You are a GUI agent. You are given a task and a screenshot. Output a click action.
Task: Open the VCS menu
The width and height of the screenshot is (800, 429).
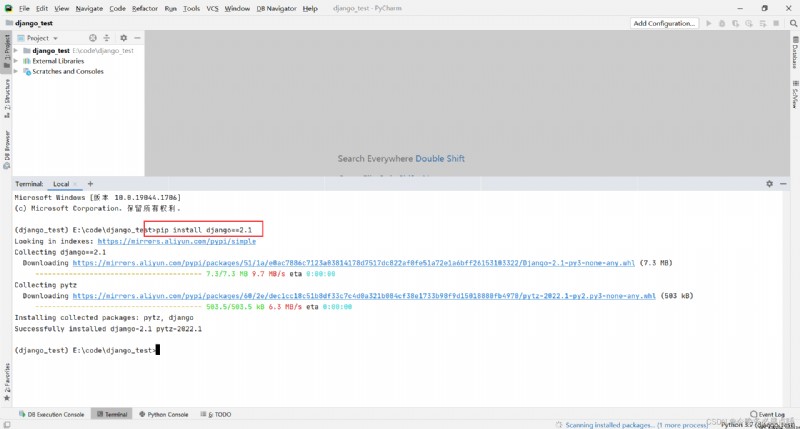[212, 9]
